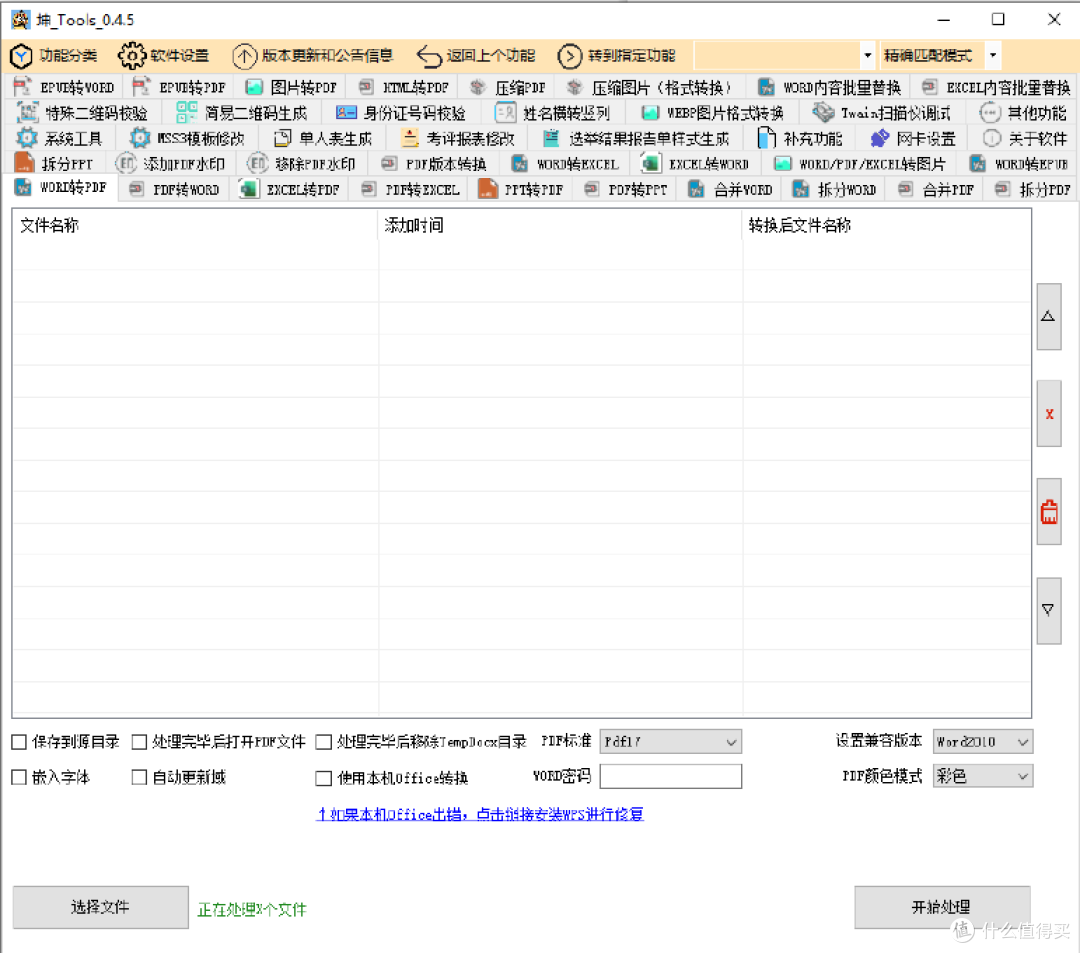The image size is (1080, 953).
Task: Select the WORD转PDF tab
Action: click(61, 187)
